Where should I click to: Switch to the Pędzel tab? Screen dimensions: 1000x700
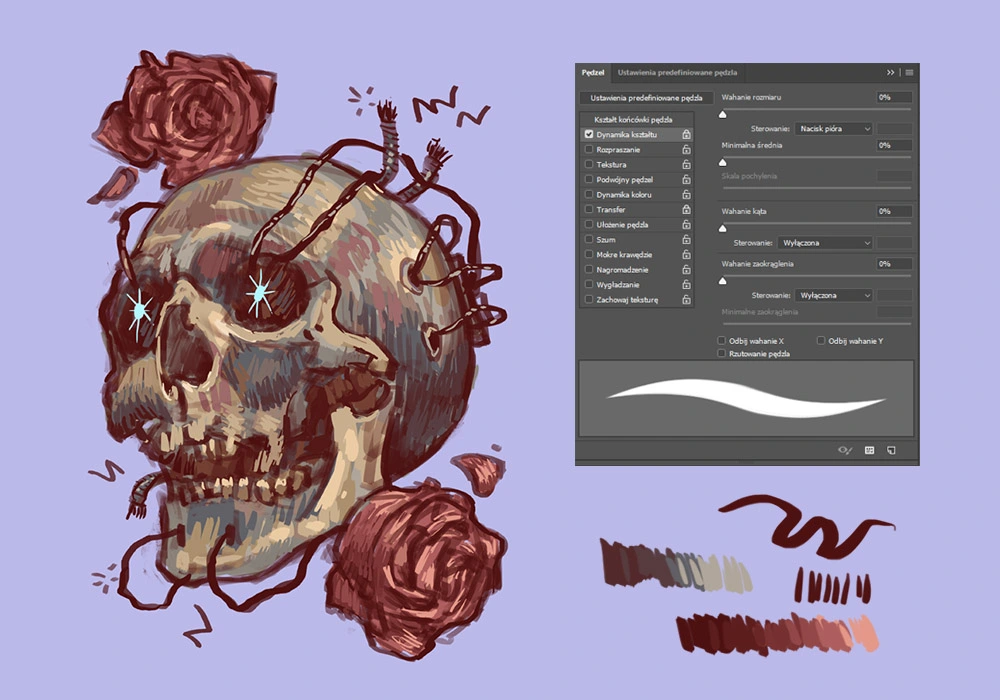pyautogui.click(x=593, y=73)
